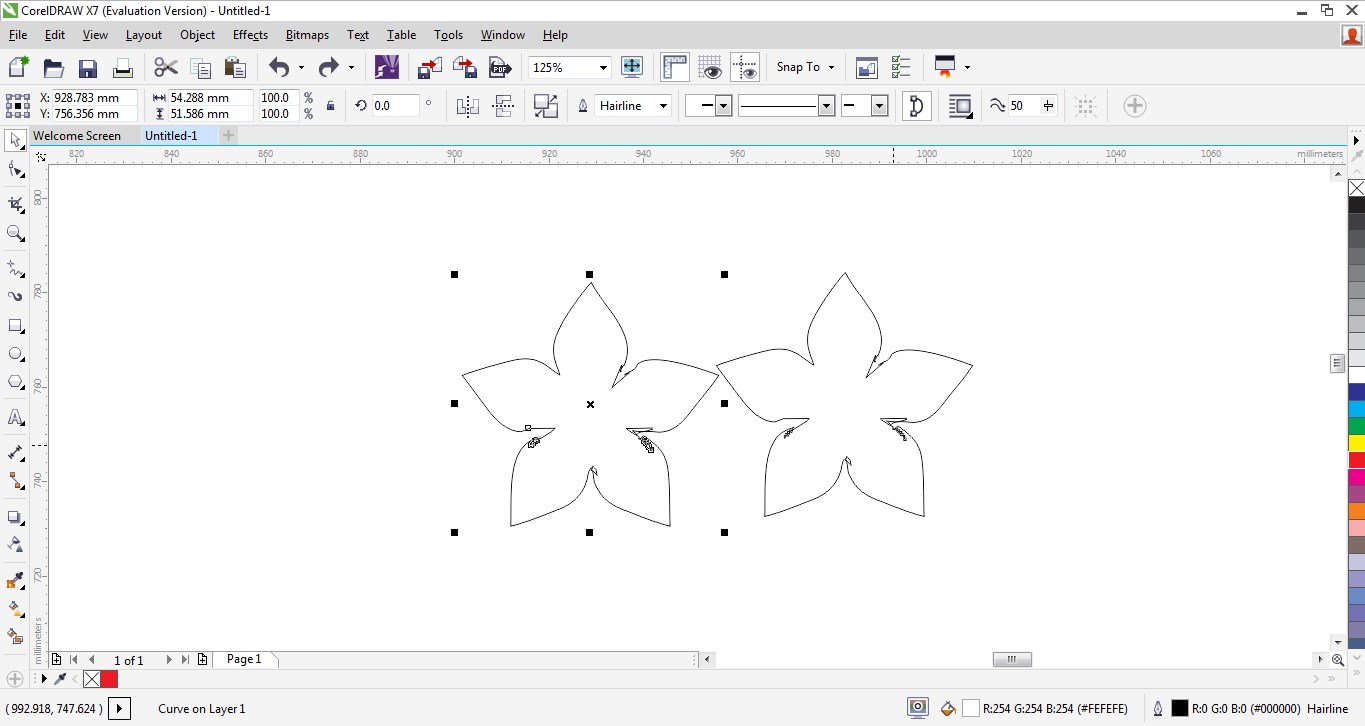Undo the last action
The width and height of the screenshot is (1365, 726).
[279, 67]
